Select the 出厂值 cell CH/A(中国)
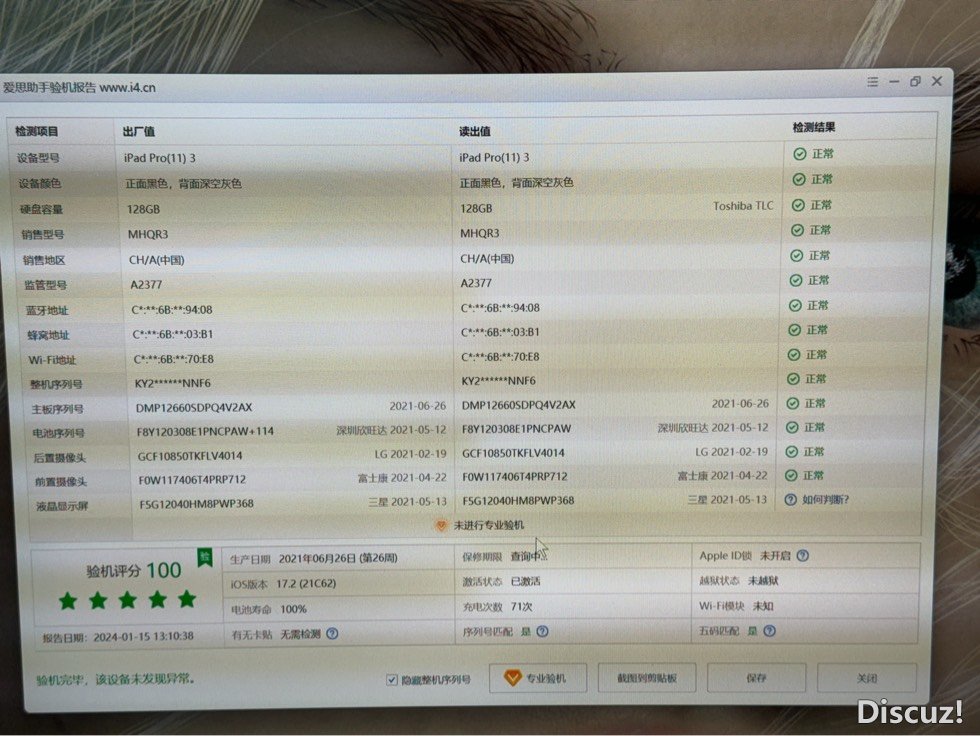This screenshot has width=980, height=736. click(x=157, y=260)
